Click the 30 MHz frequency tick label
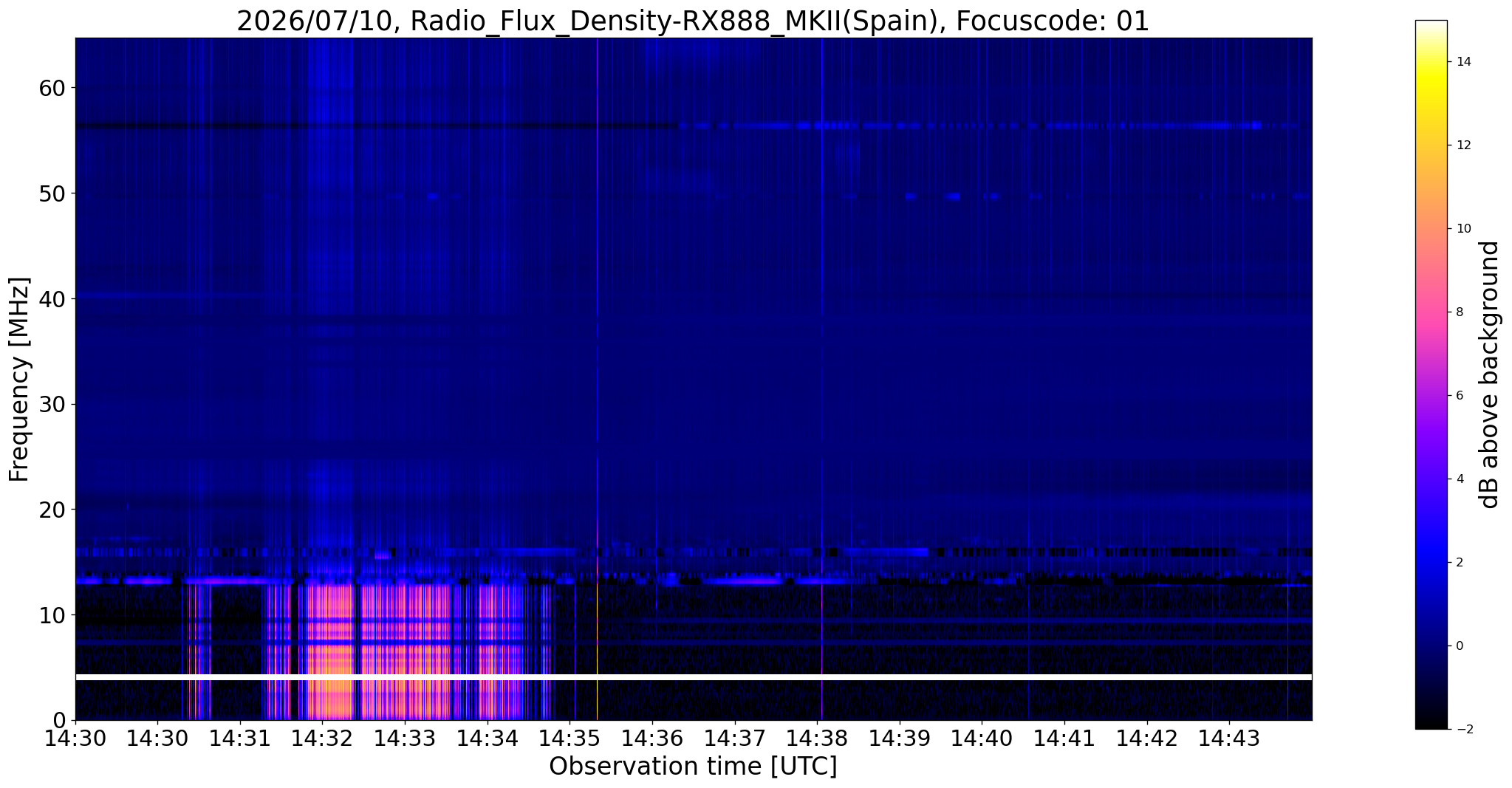 click(x=52, y=404)
